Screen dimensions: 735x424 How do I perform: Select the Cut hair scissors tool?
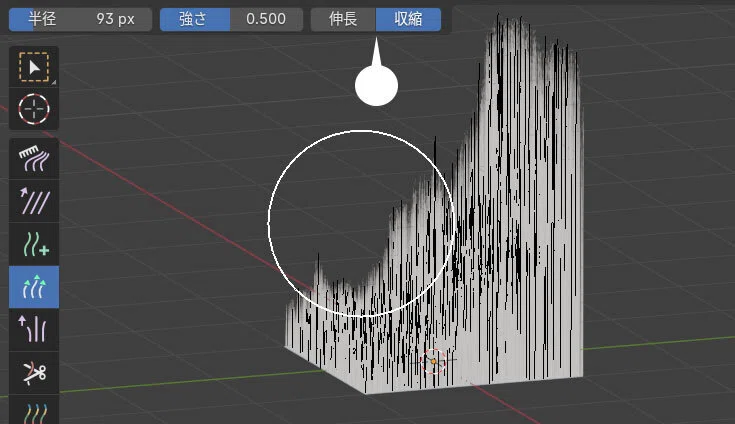(34, 373)
